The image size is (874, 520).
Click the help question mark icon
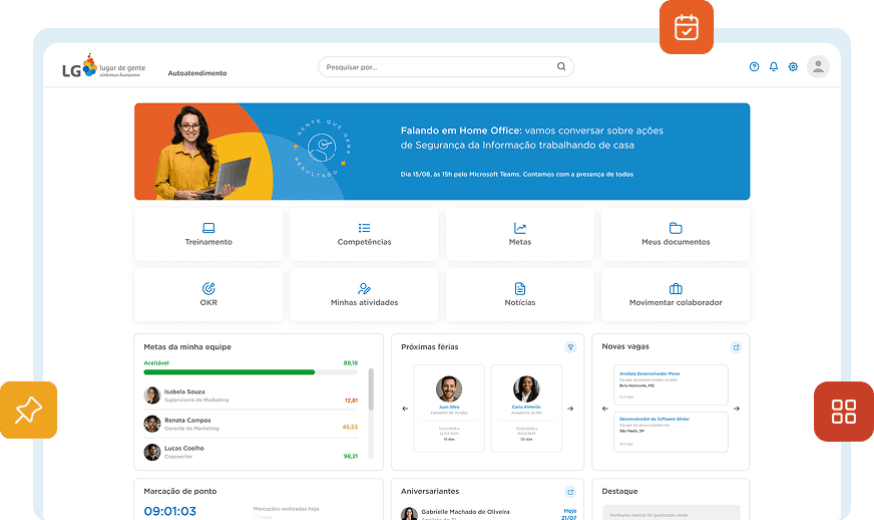pos(754,67)
